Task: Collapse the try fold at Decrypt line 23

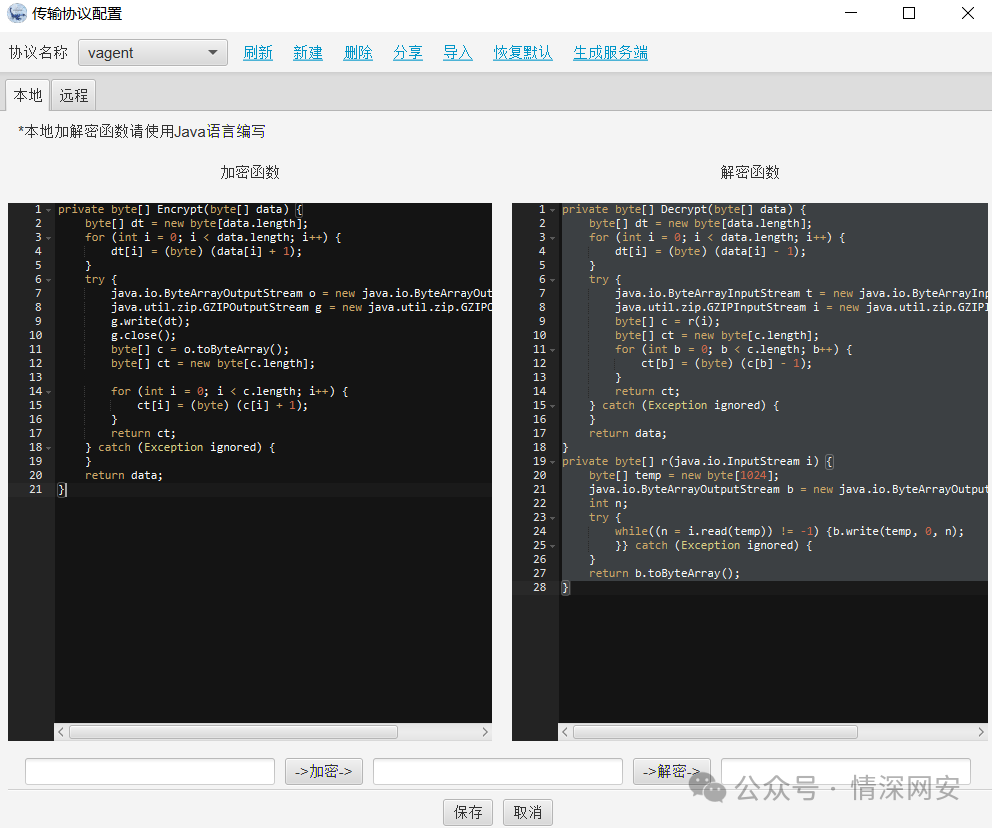Action: (x=552, y=518)
